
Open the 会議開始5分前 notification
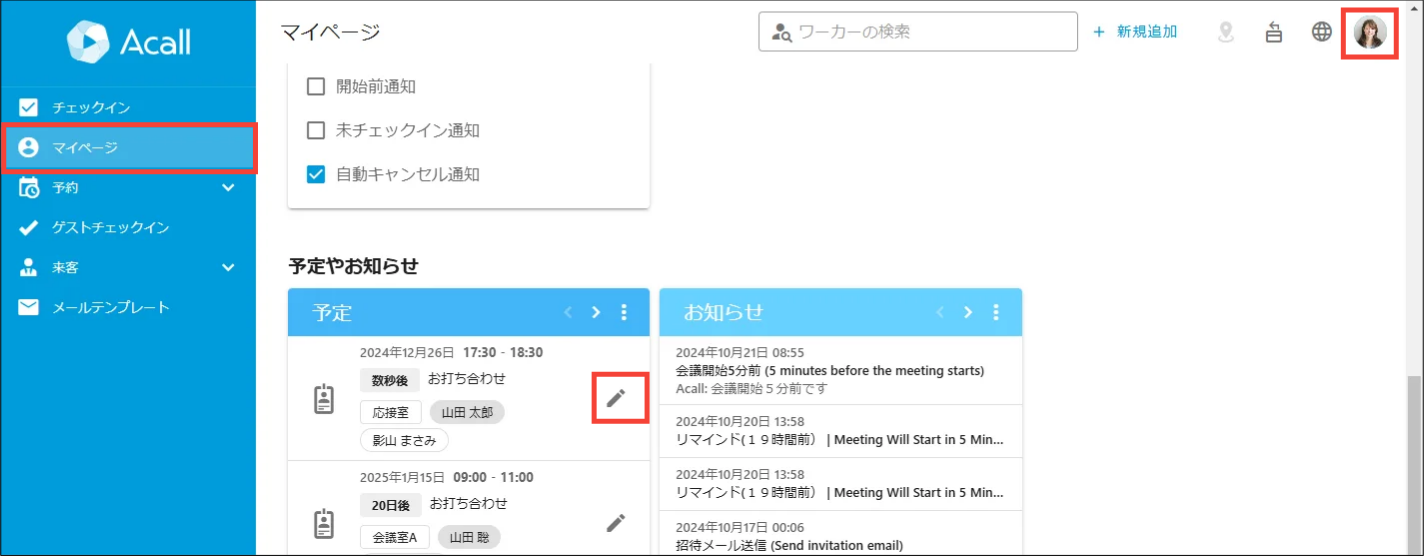tap(840, 370)
